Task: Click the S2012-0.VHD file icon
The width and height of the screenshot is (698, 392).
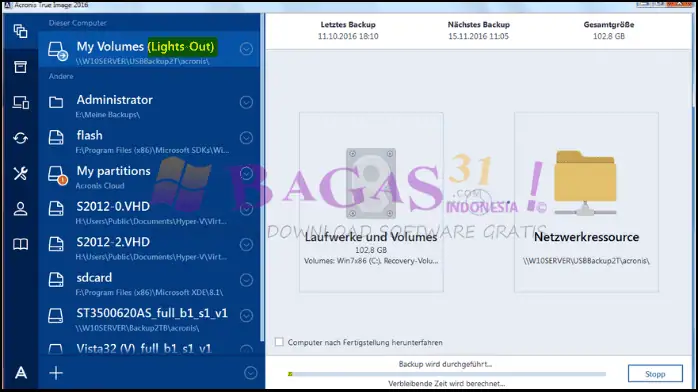Action: click(x=56, y=209)
